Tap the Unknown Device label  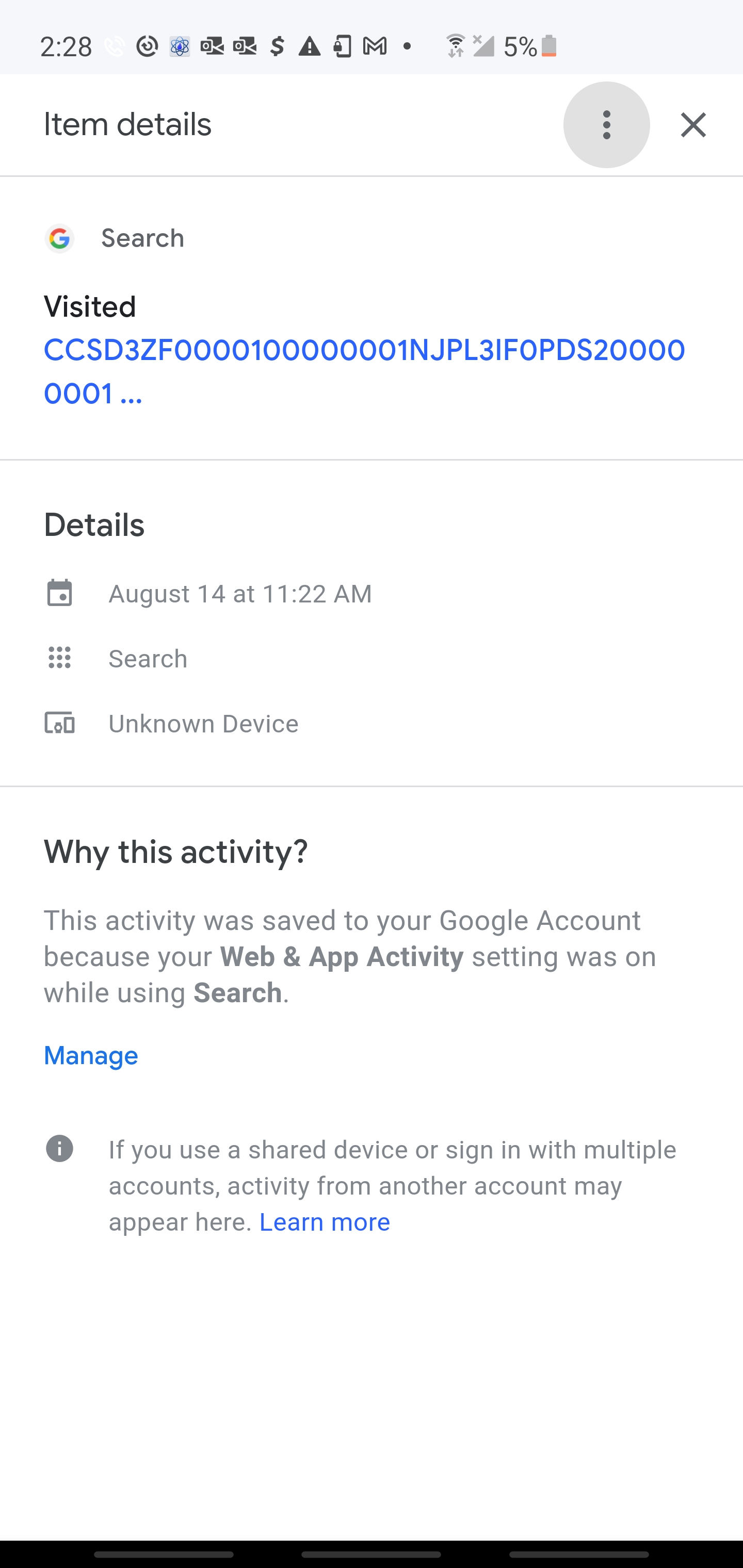203,724
